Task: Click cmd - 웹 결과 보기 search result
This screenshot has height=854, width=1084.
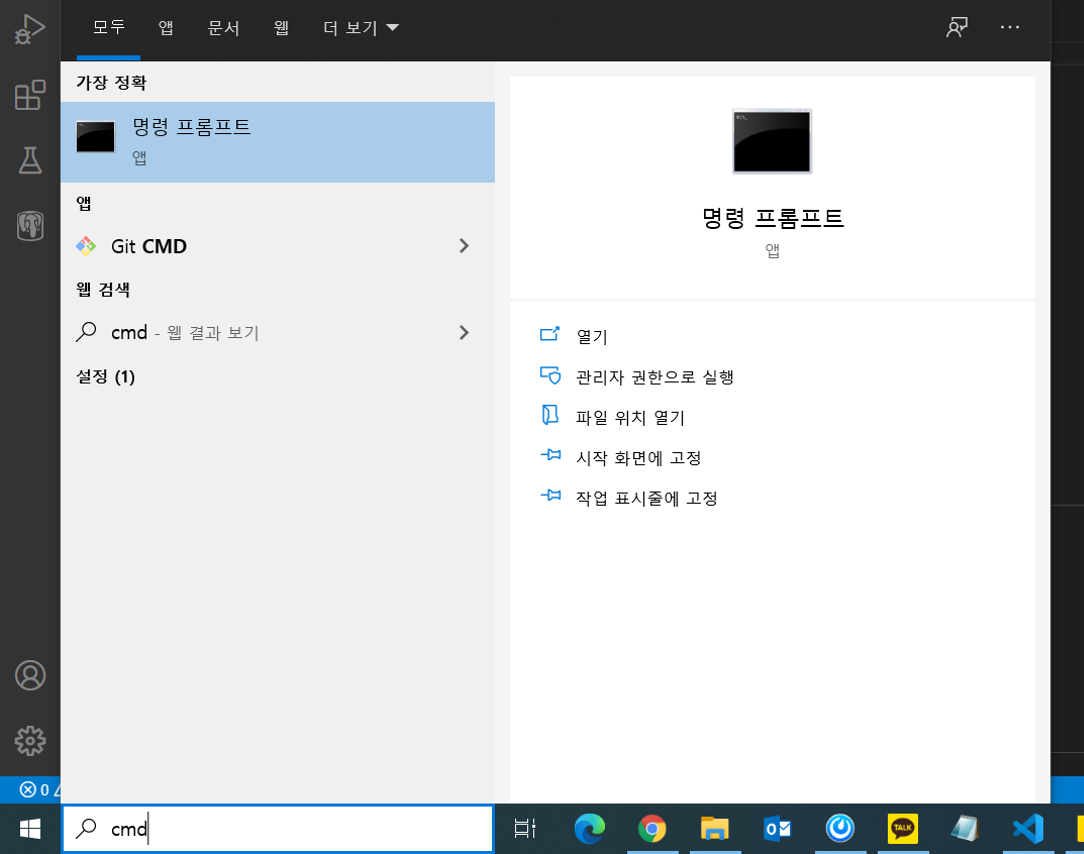Action: click(x=278, y=333)
